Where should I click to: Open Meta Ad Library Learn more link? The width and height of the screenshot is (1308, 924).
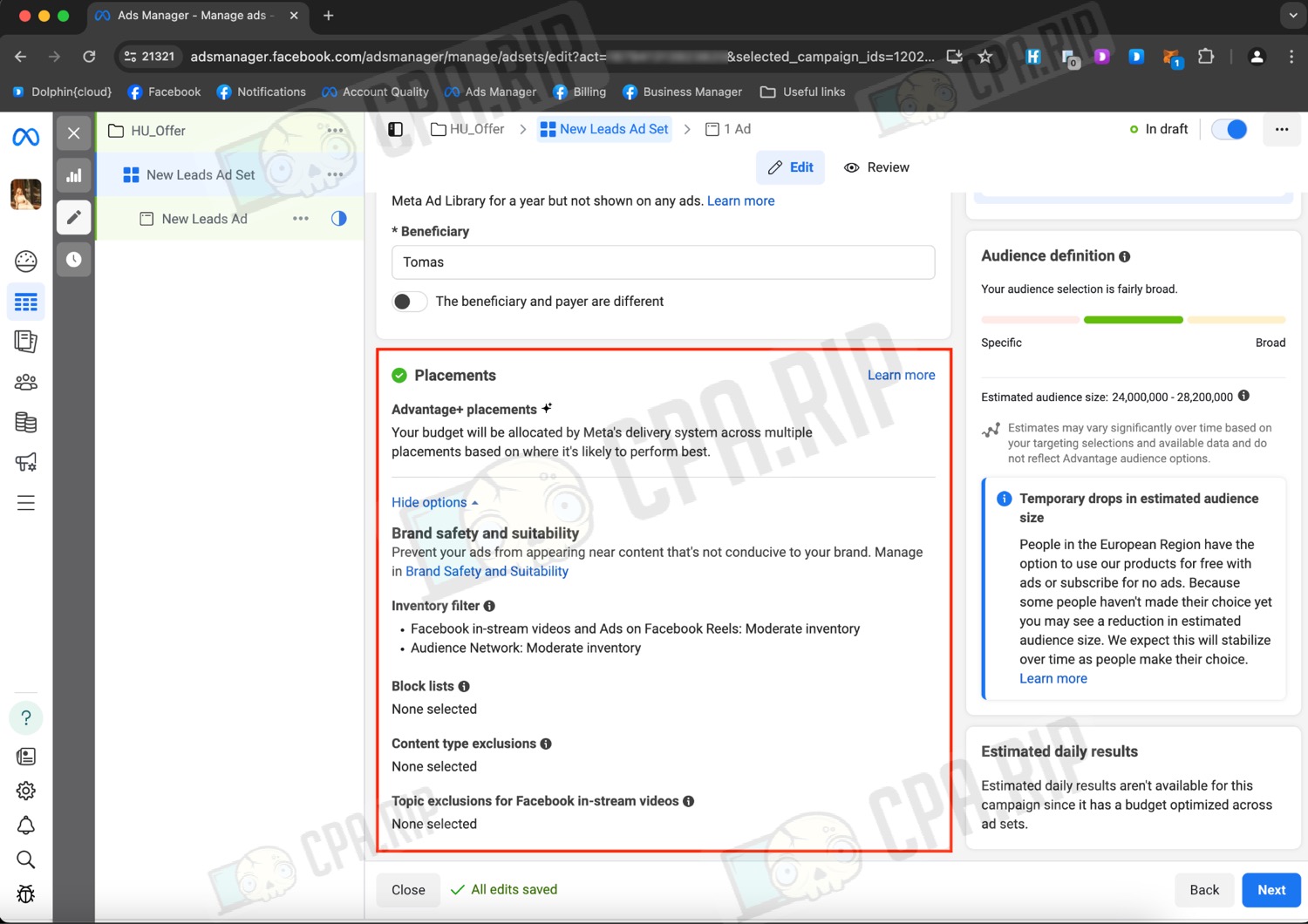pyautogui.click(x=740, y=200)
